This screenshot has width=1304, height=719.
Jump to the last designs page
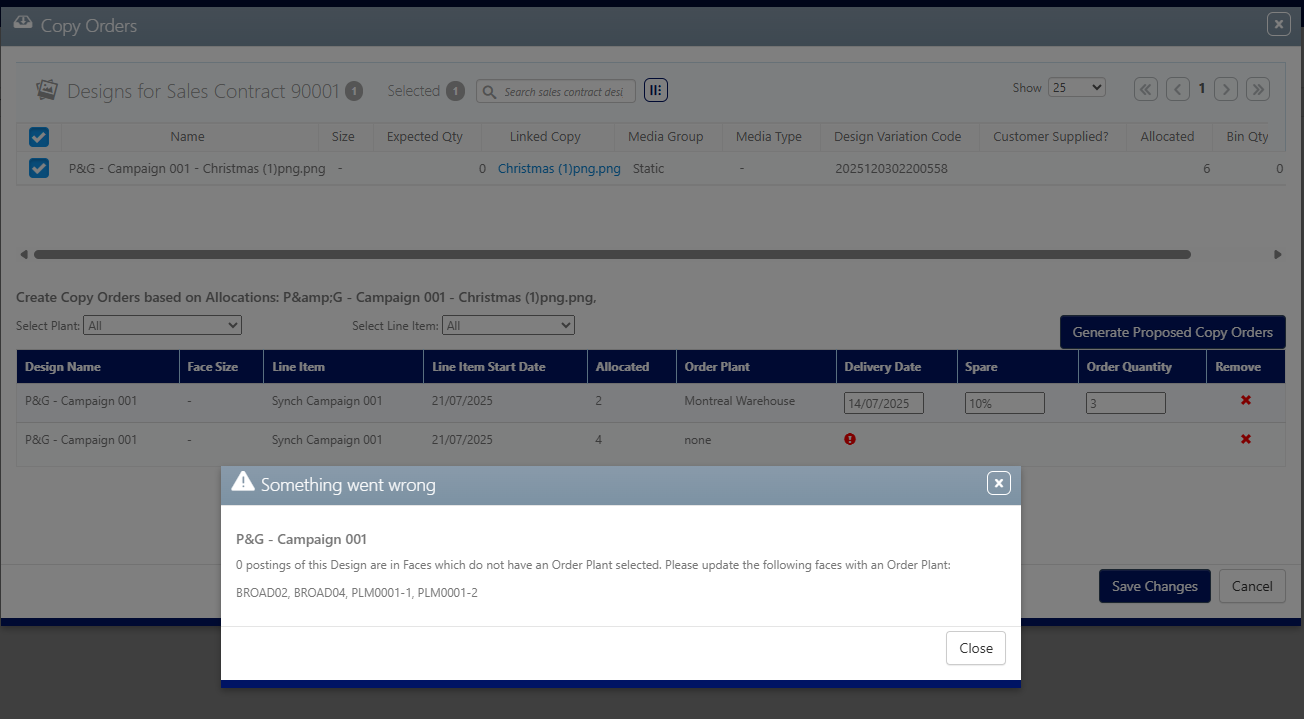pyautogui.click(x=1258, y=88)
